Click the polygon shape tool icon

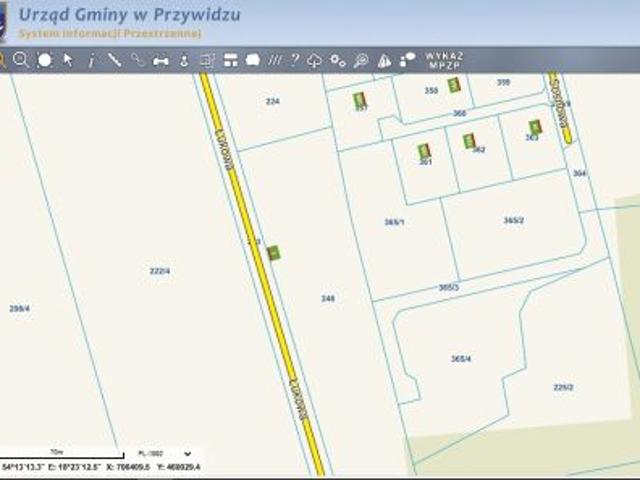tap(253, 60)
